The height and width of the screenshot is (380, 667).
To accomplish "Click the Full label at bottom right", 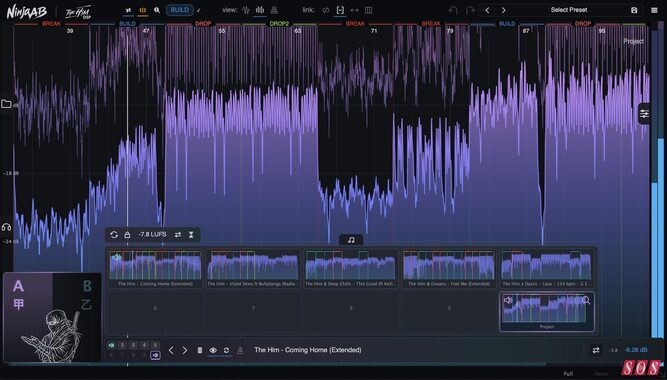I will 568,374.
